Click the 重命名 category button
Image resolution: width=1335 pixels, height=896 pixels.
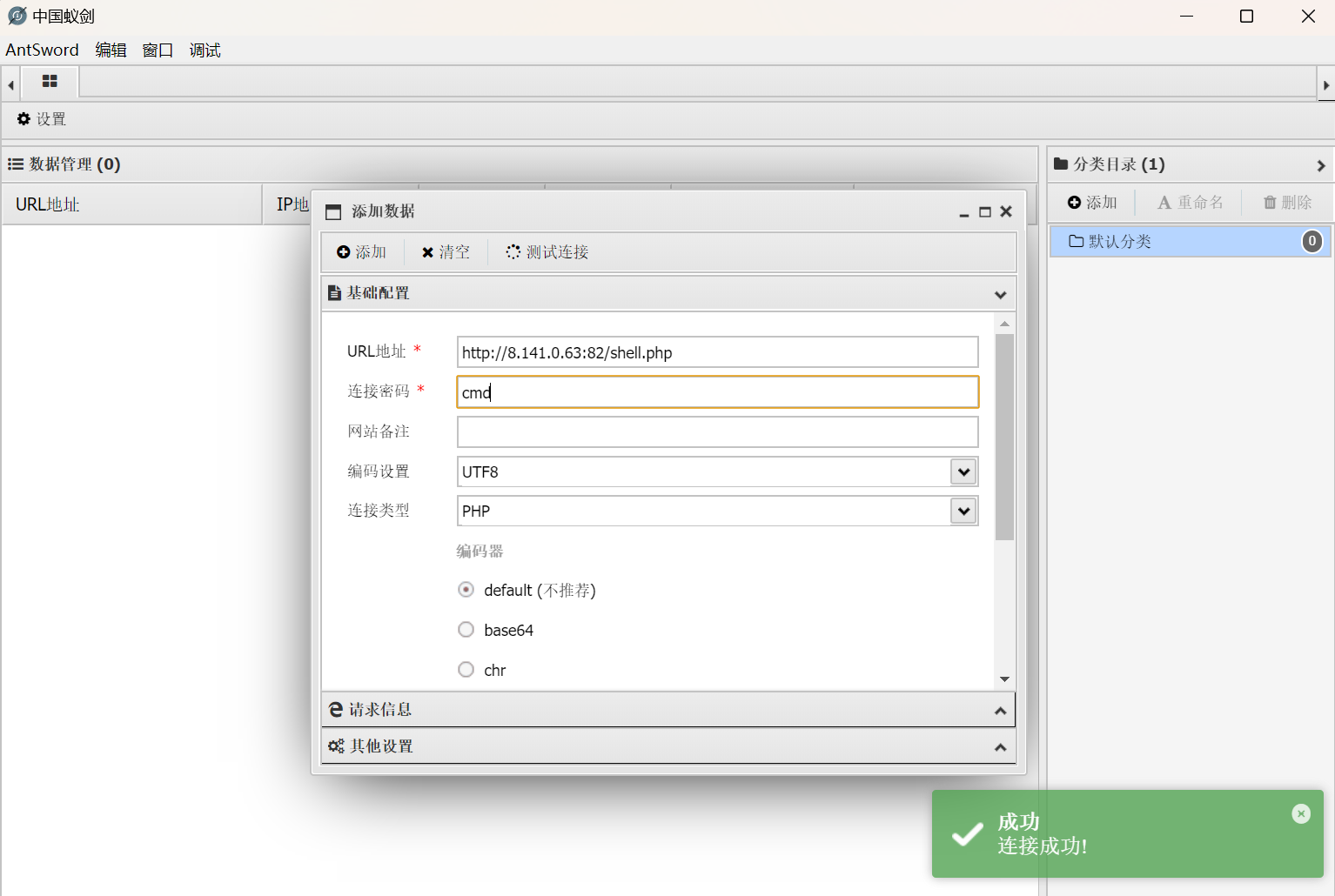[x=1190, y=202]
